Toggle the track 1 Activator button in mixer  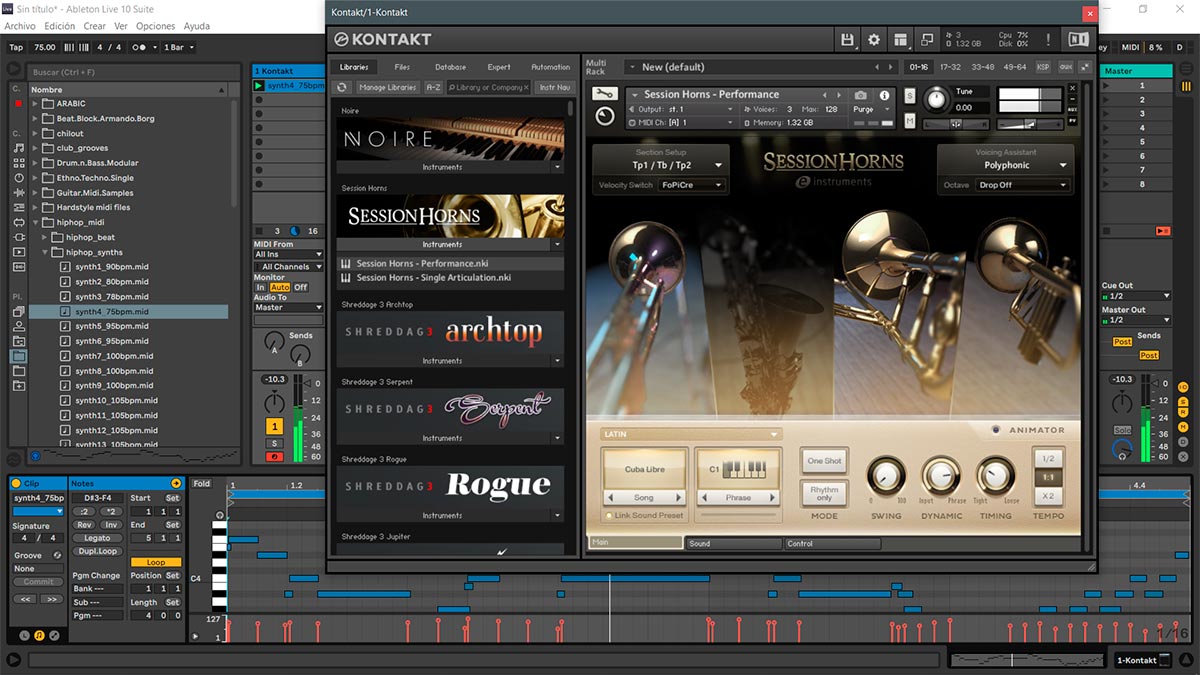coord(273,426)
